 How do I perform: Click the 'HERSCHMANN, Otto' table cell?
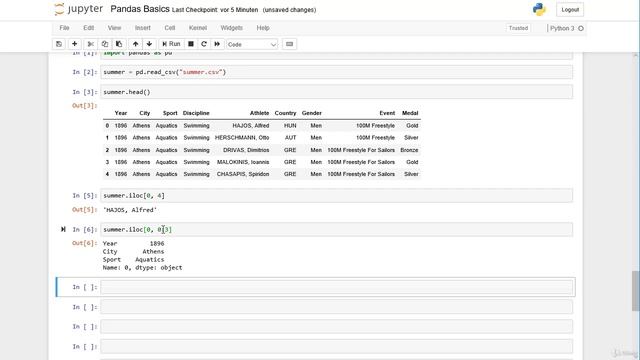(x=242, y=138)
